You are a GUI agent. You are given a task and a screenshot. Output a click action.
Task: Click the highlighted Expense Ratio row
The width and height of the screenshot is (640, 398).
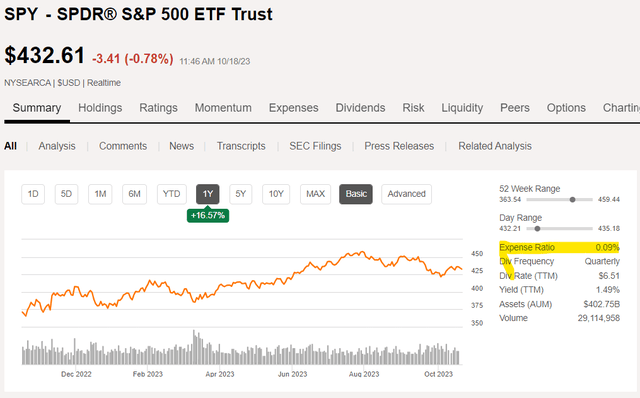(559, 247)
